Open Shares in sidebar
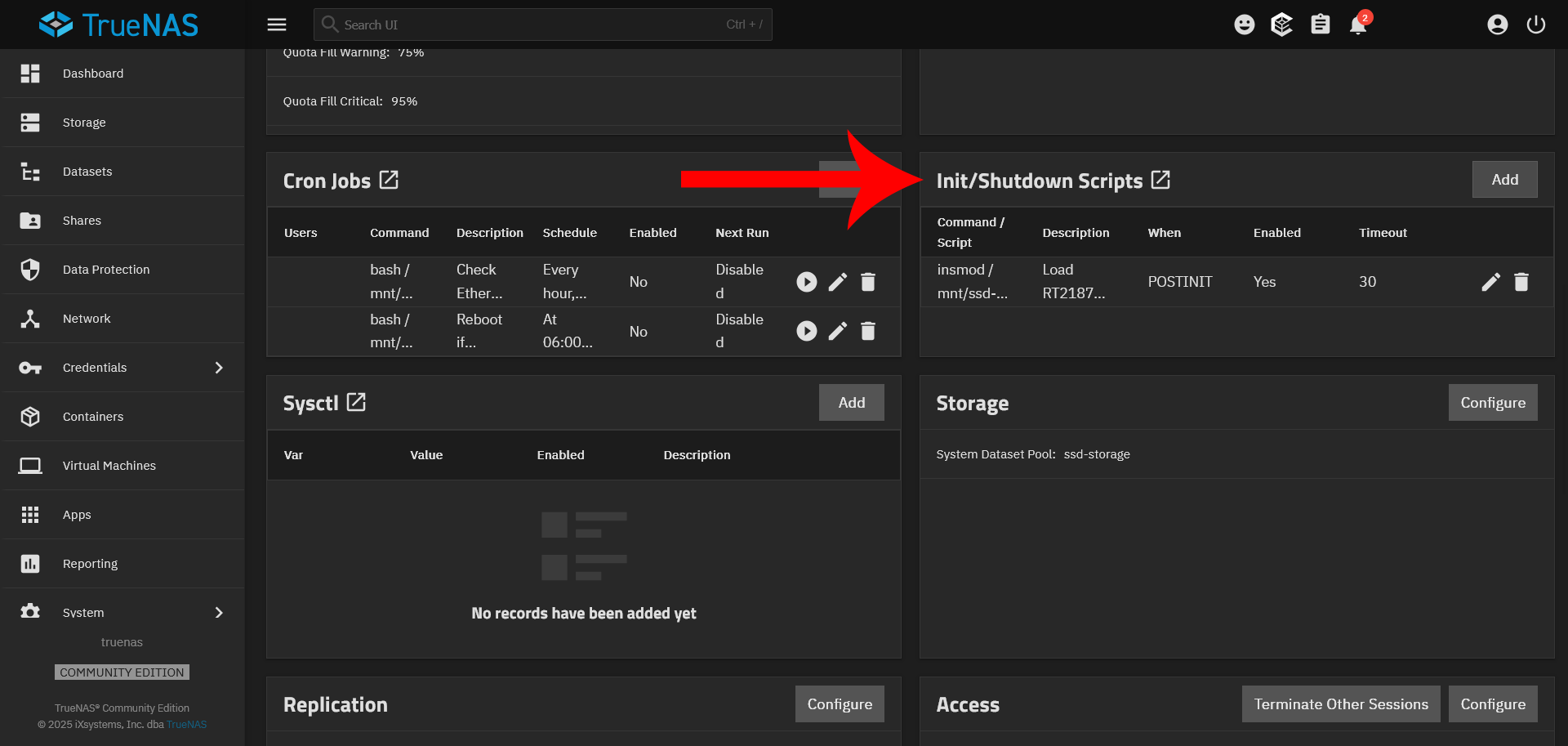The image size is (1568, 746). pyautogui.click(x=124, y=221)
